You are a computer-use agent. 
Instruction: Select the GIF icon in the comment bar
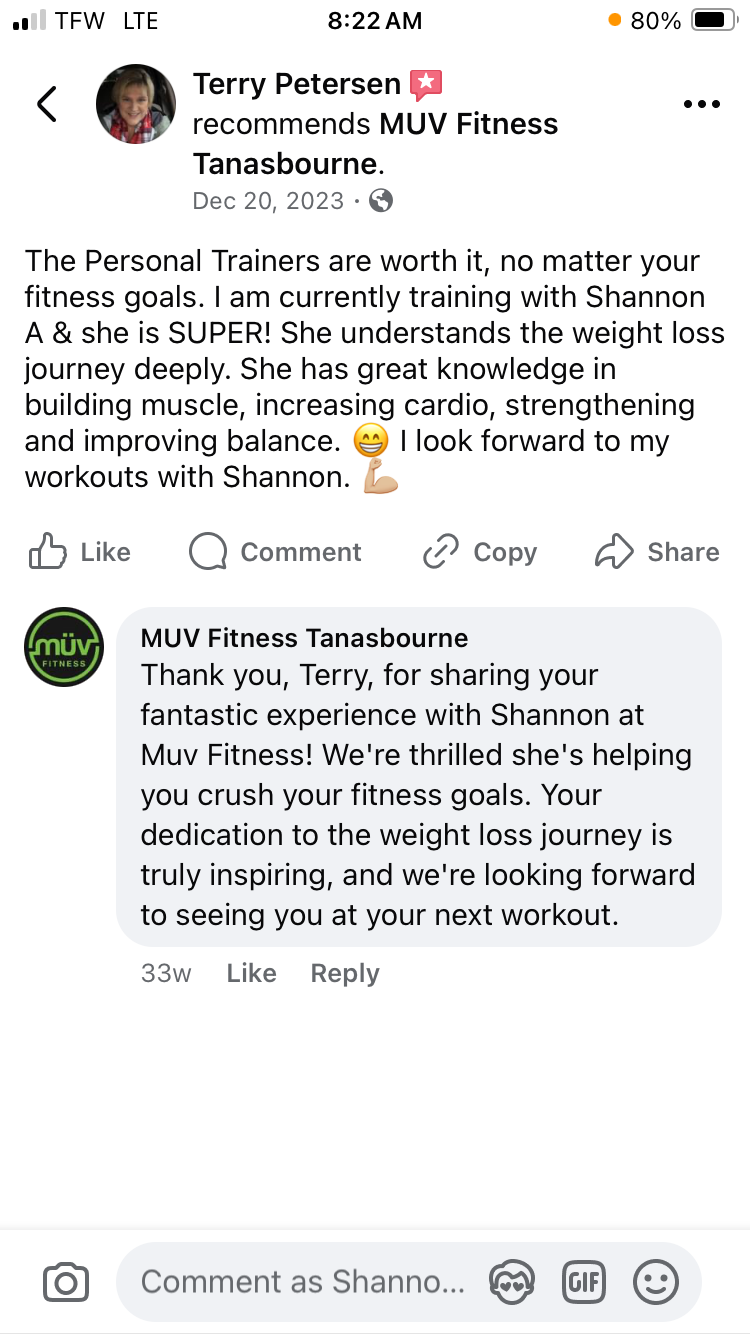(x=584, y=1281)
